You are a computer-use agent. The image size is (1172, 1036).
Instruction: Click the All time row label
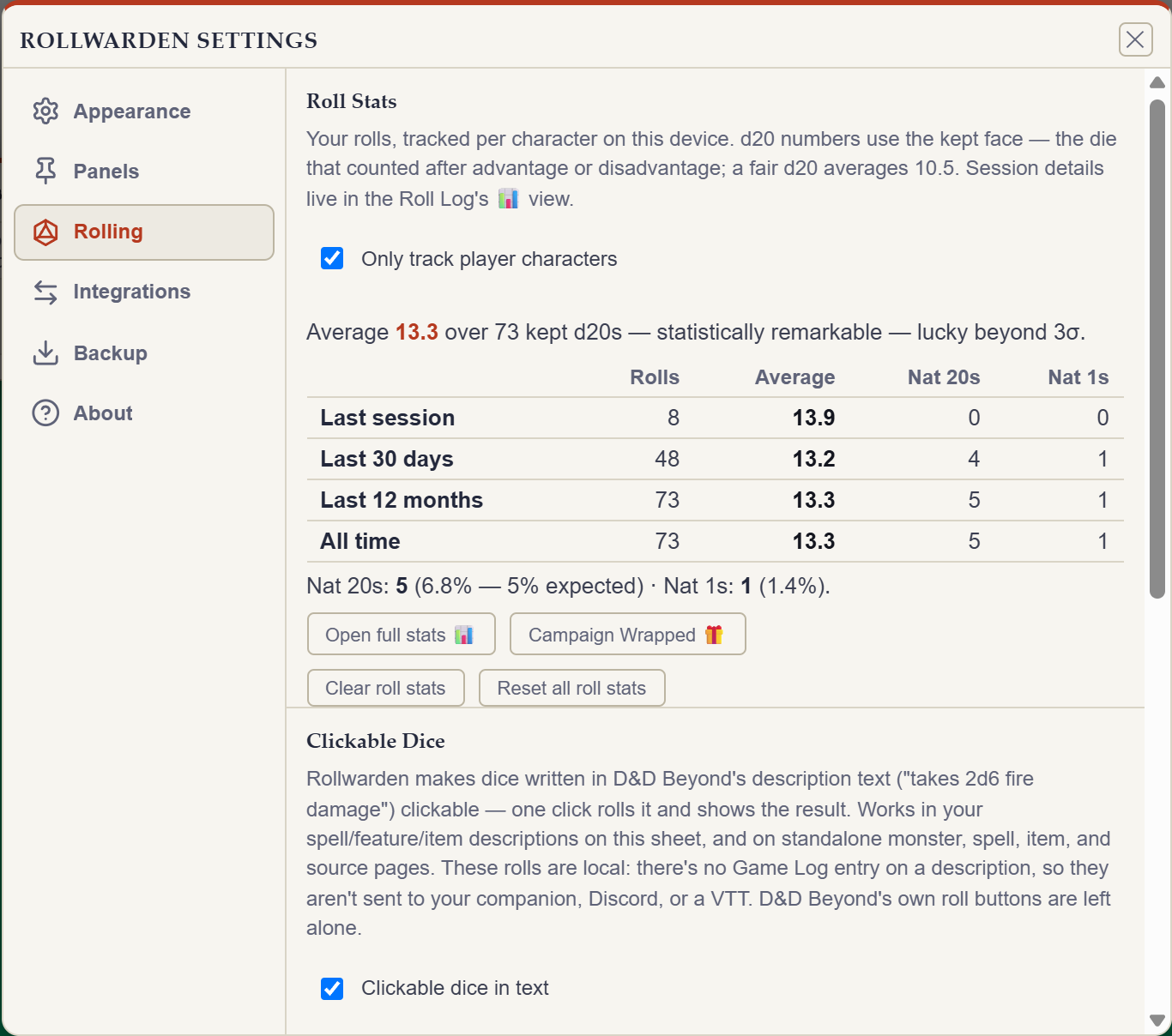pos(360,541)
